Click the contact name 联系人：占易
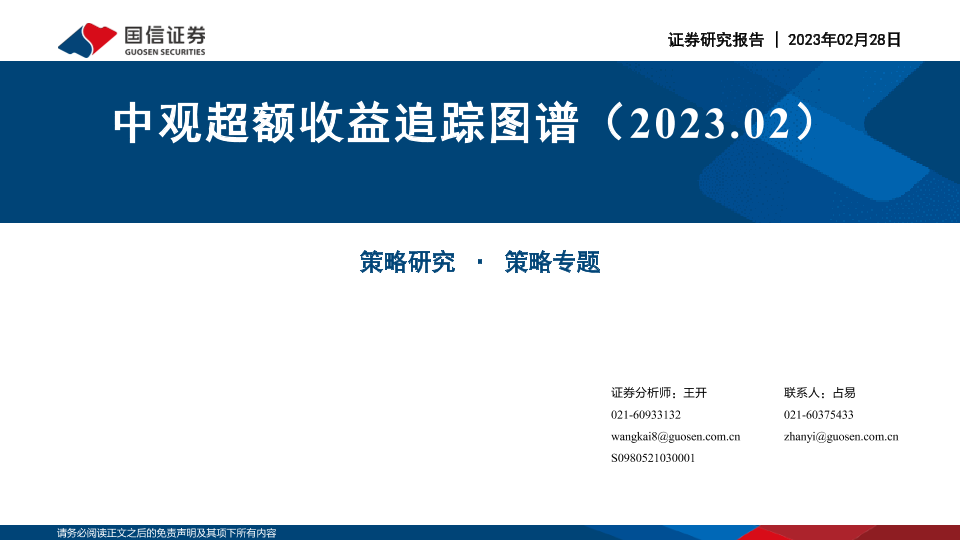 [x=820, y=393]
